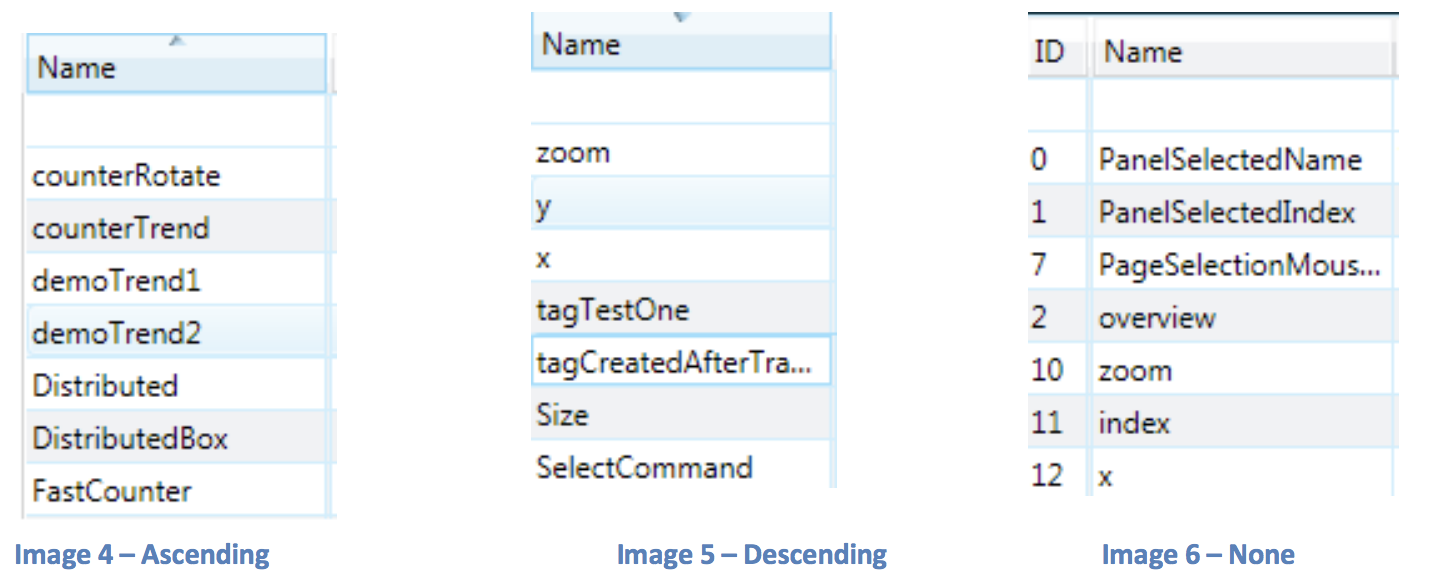Image resolution: width=1438 pixels, height=586 pixels.
Task: Select the overview row
Action: 1157,318
